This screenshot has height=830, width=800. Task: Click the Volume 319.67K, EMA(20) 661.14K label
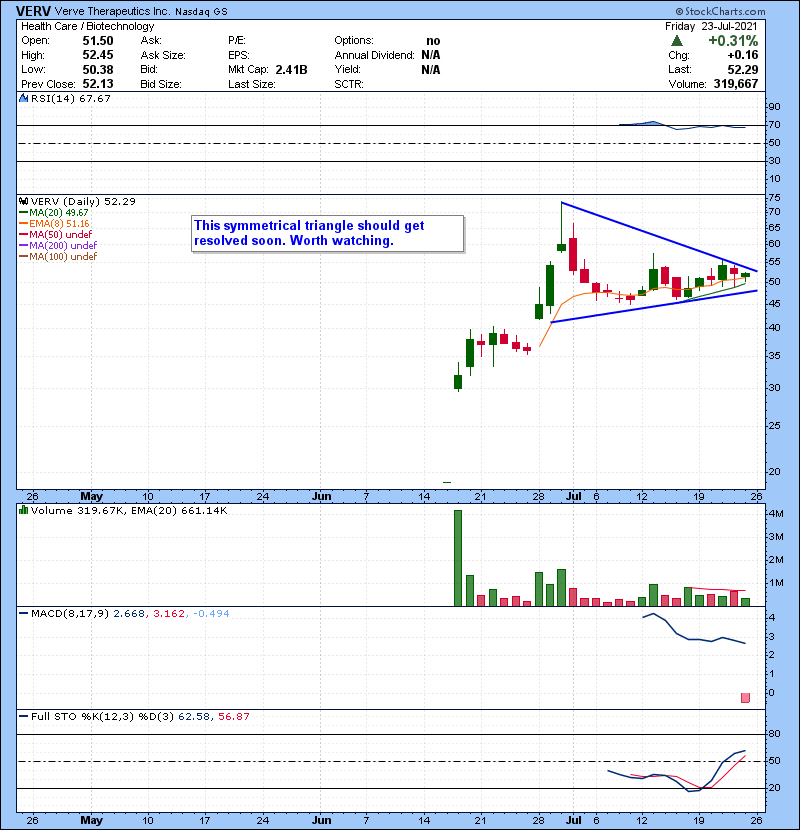pyautogui.click(x=129, y=510)
